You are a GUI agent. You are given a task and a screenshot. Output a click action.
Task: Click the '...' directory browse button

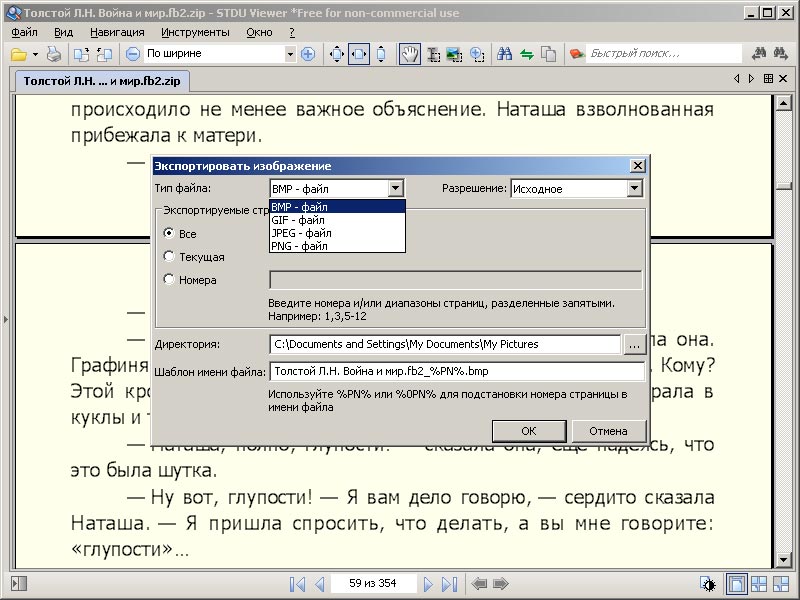(635, 343)
